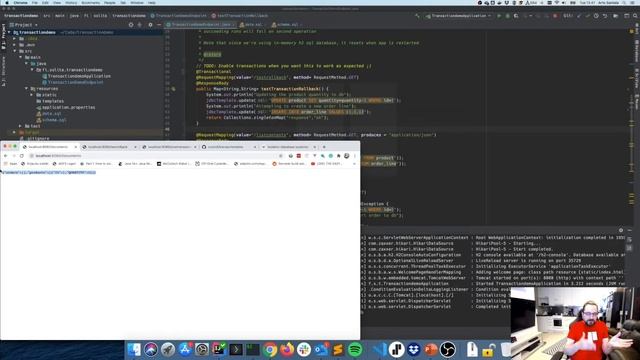Click IntelliJ Search Everywhere magnifier icon
The width and height of the screenshot is (640, 360).
pyautogui.click(x=636, y=16)
